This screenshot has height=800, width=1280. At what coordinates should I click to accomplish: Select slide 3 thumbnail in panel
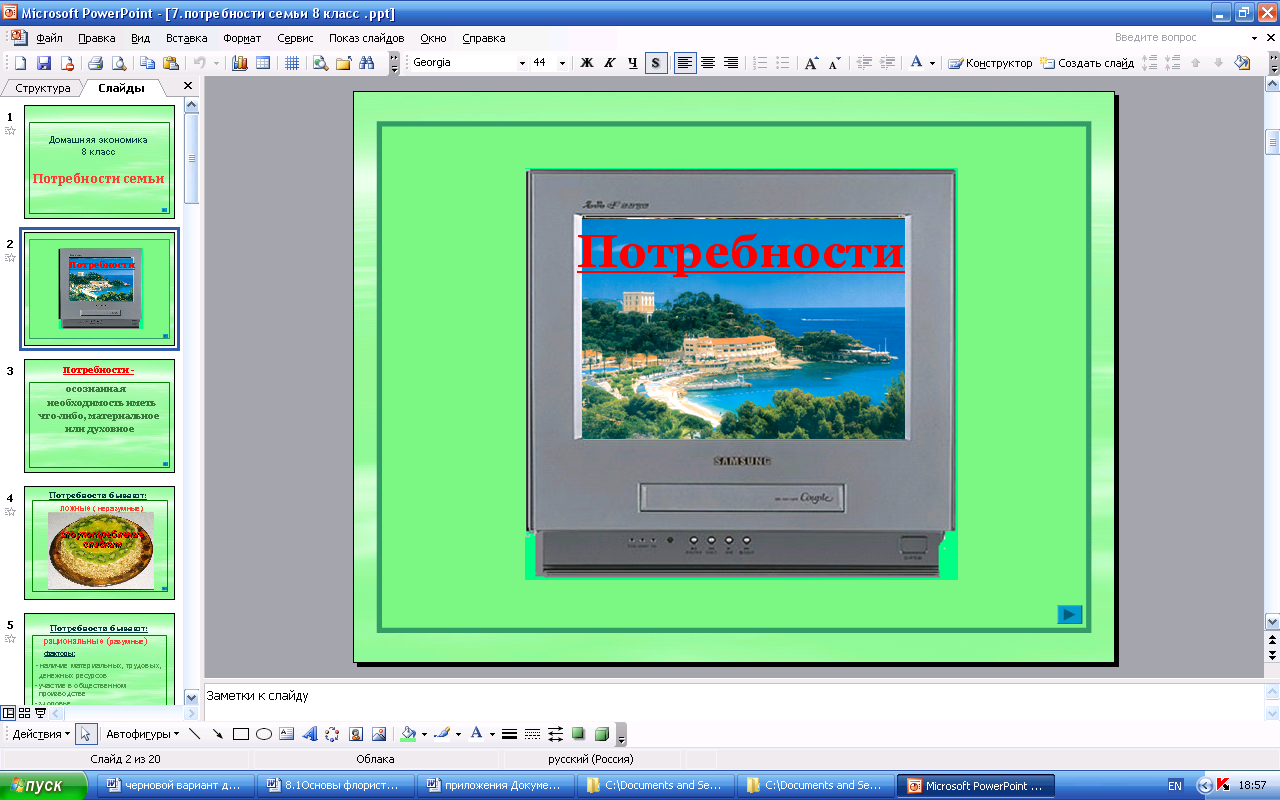pos(99,415)
